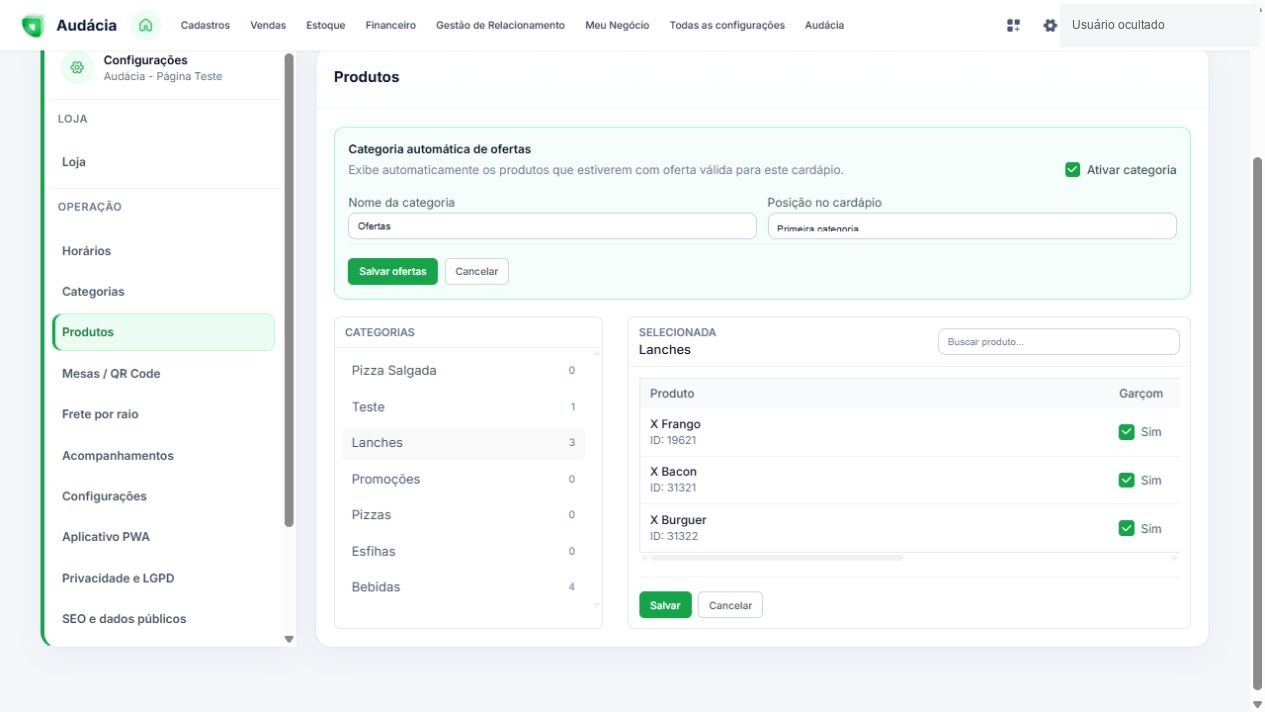Open the Cadastros menu

pos(205,25)
